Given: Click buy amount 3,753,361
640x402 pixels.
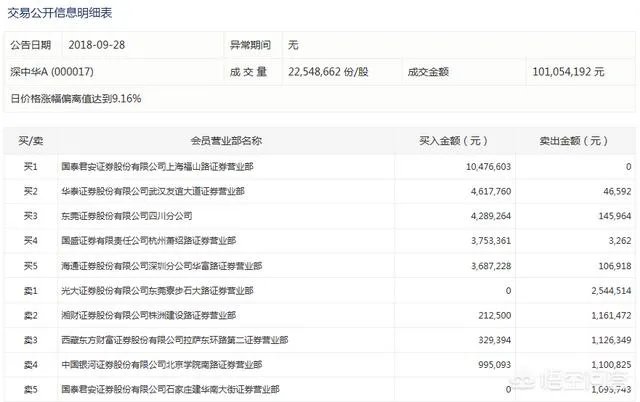Looking at the screenshot, I should (x=491, y=240).
